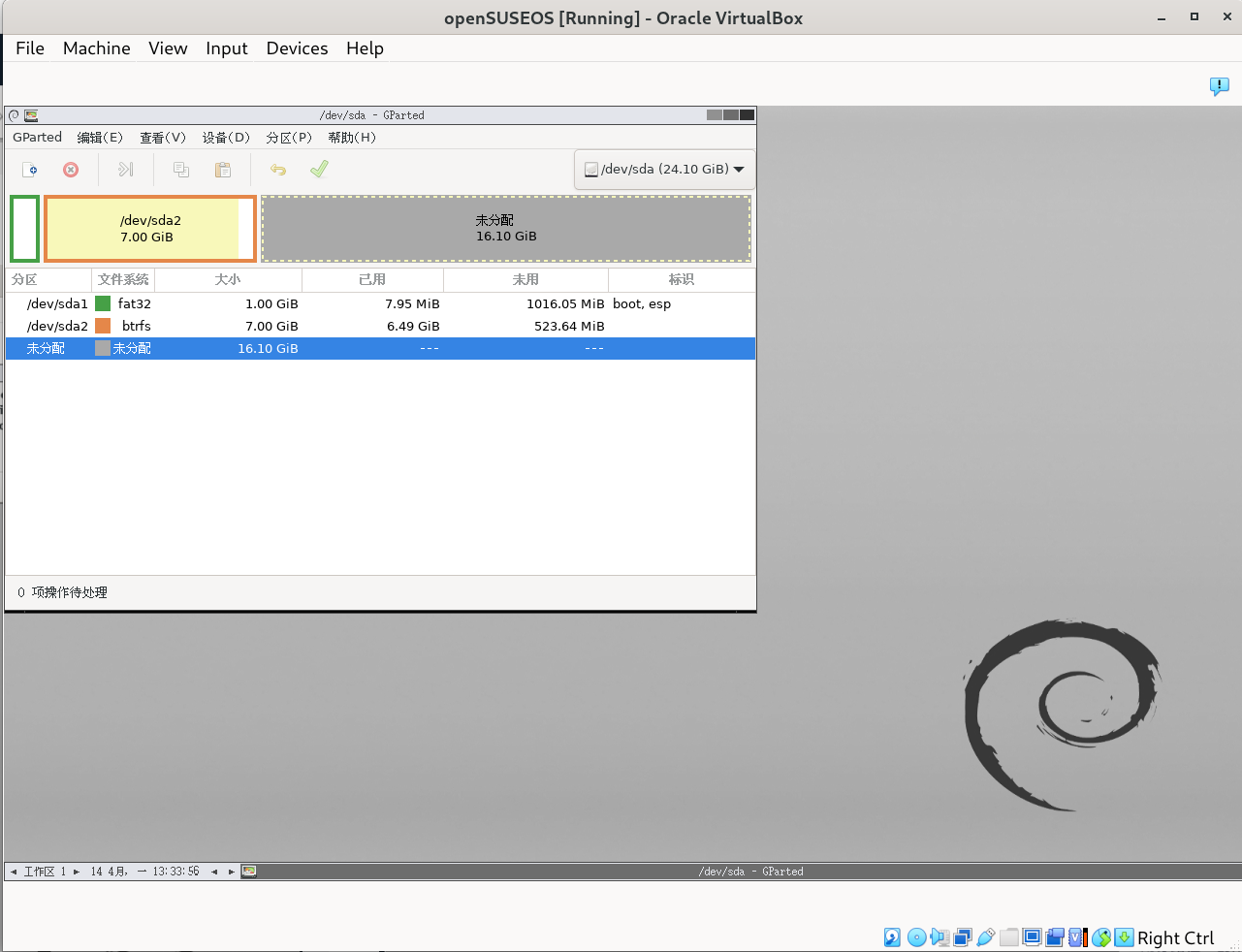1242x952 pixels.
Task: Click the gray 未分配 filesystem swatch
Action: [103, 348]
